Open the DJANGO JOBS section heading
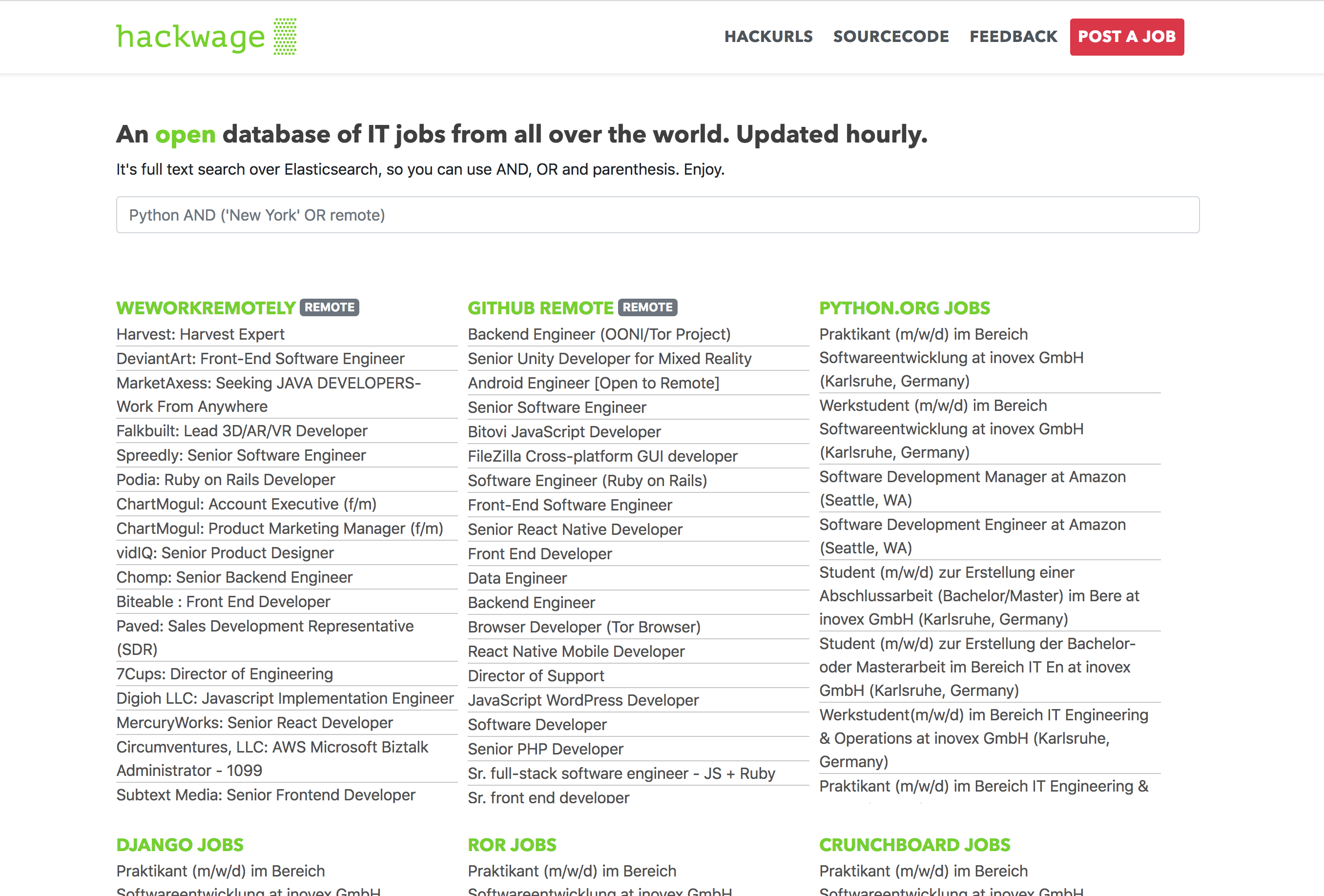 [x=180, y=844]
